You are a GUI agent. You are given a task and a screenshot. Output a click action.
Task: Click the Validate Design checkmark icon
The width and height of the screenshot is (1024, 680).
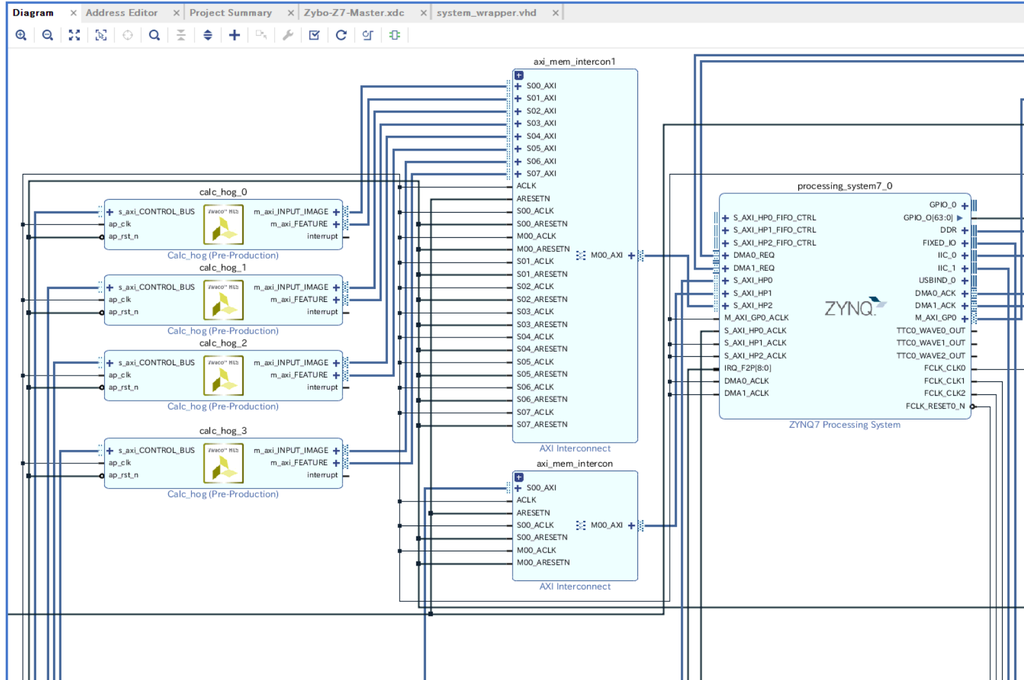point(314,35)
